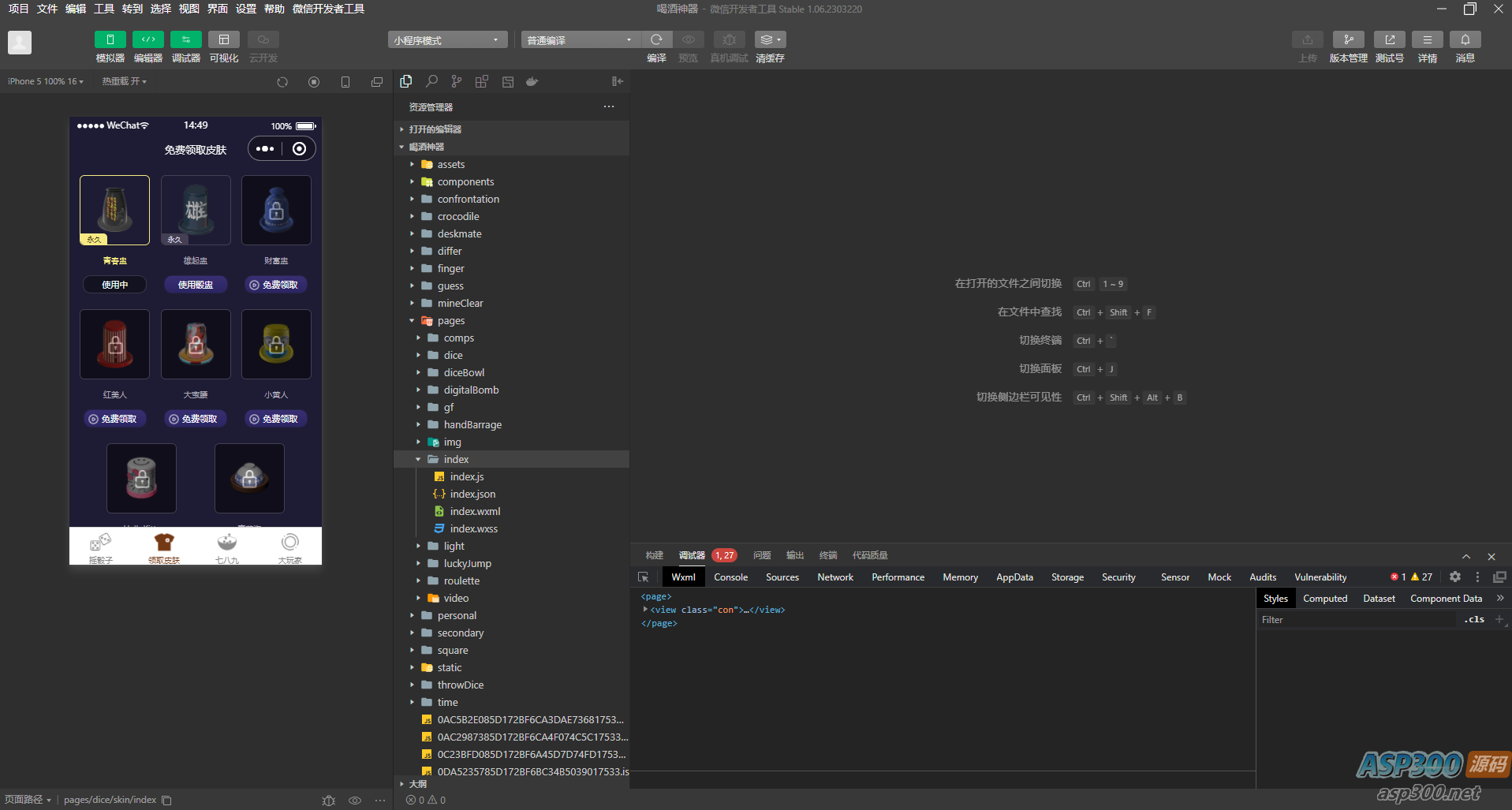Click the Compile (编译) refresh icon
The height and width of the screenshot is (810, 1512).
[x=656, y=39]
